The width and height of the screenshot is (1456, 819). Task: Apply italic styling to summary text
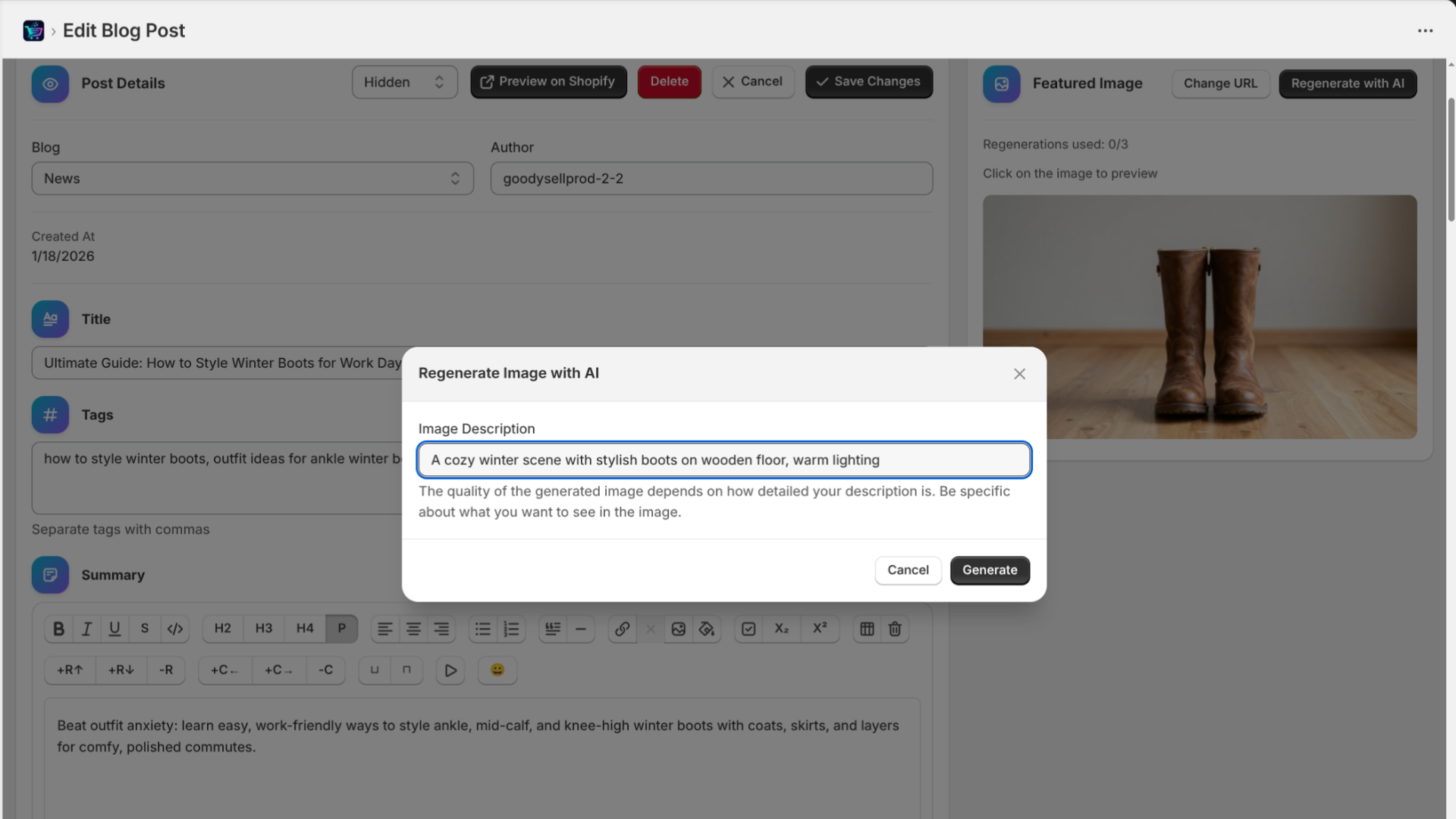[x=86, y=629]
